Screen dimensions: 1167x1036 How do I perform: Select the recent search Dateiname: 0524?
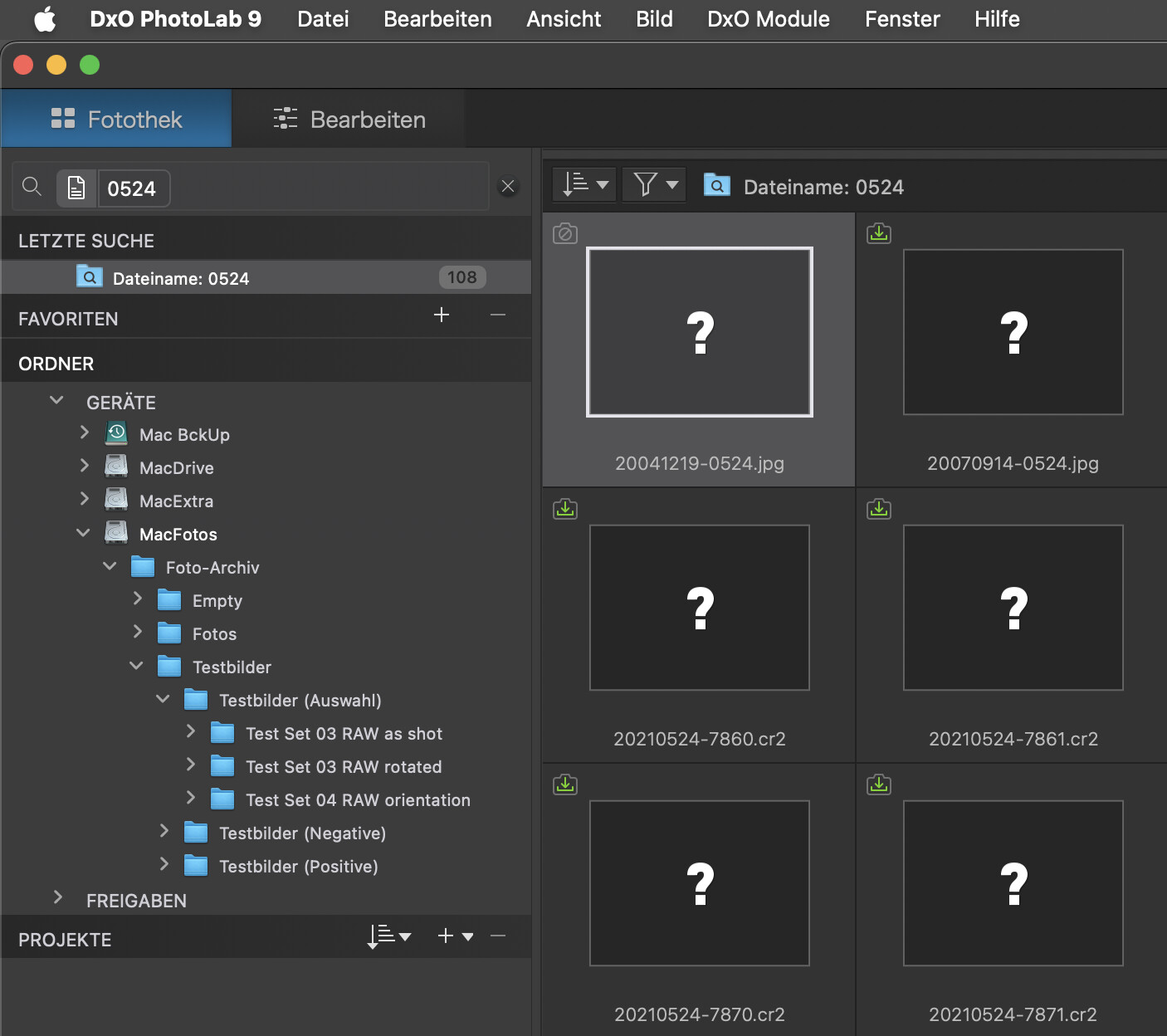pos(181,279)
